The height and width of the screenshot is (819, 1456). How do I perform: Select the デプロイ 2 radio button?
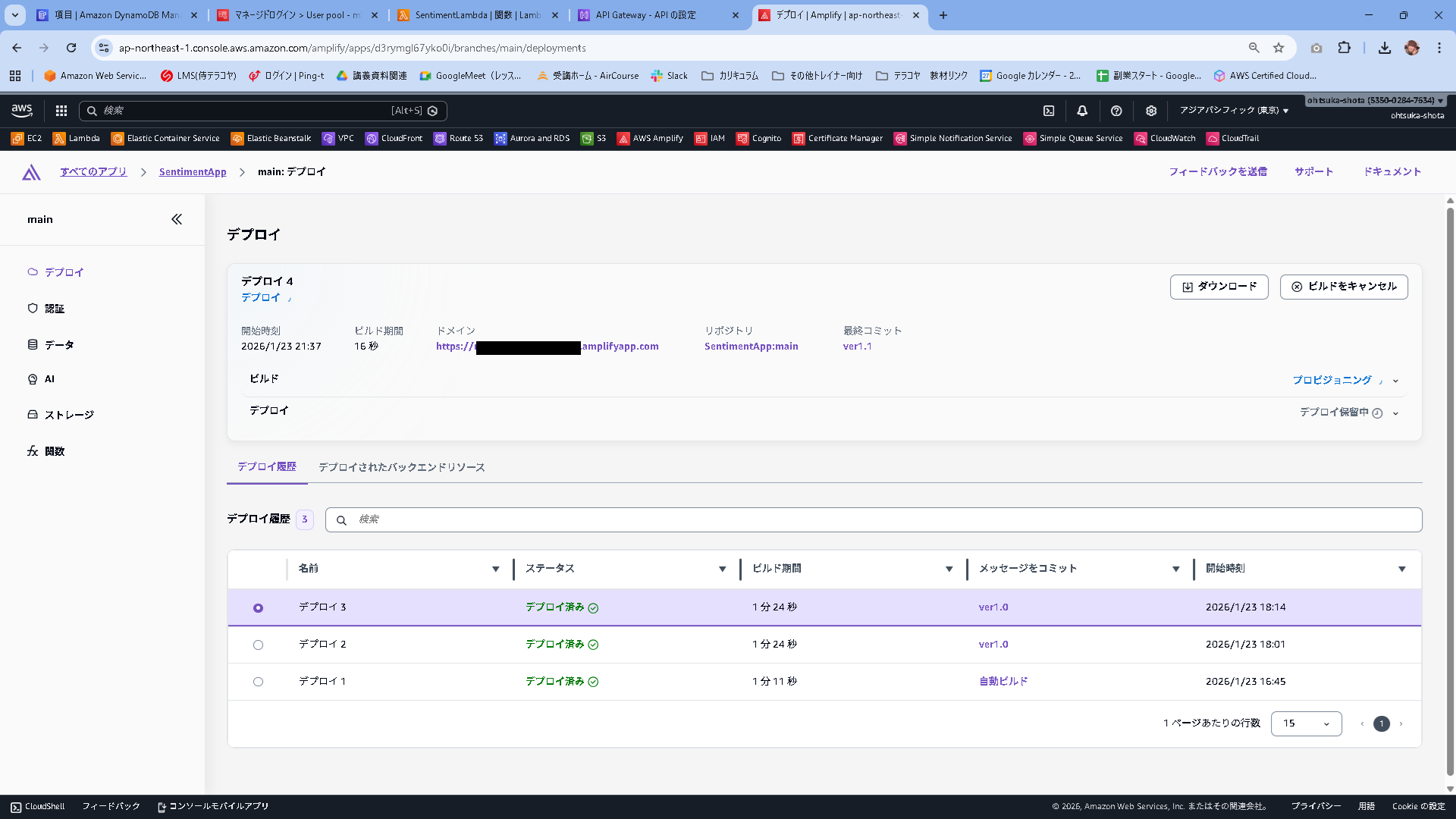[258, 645]
